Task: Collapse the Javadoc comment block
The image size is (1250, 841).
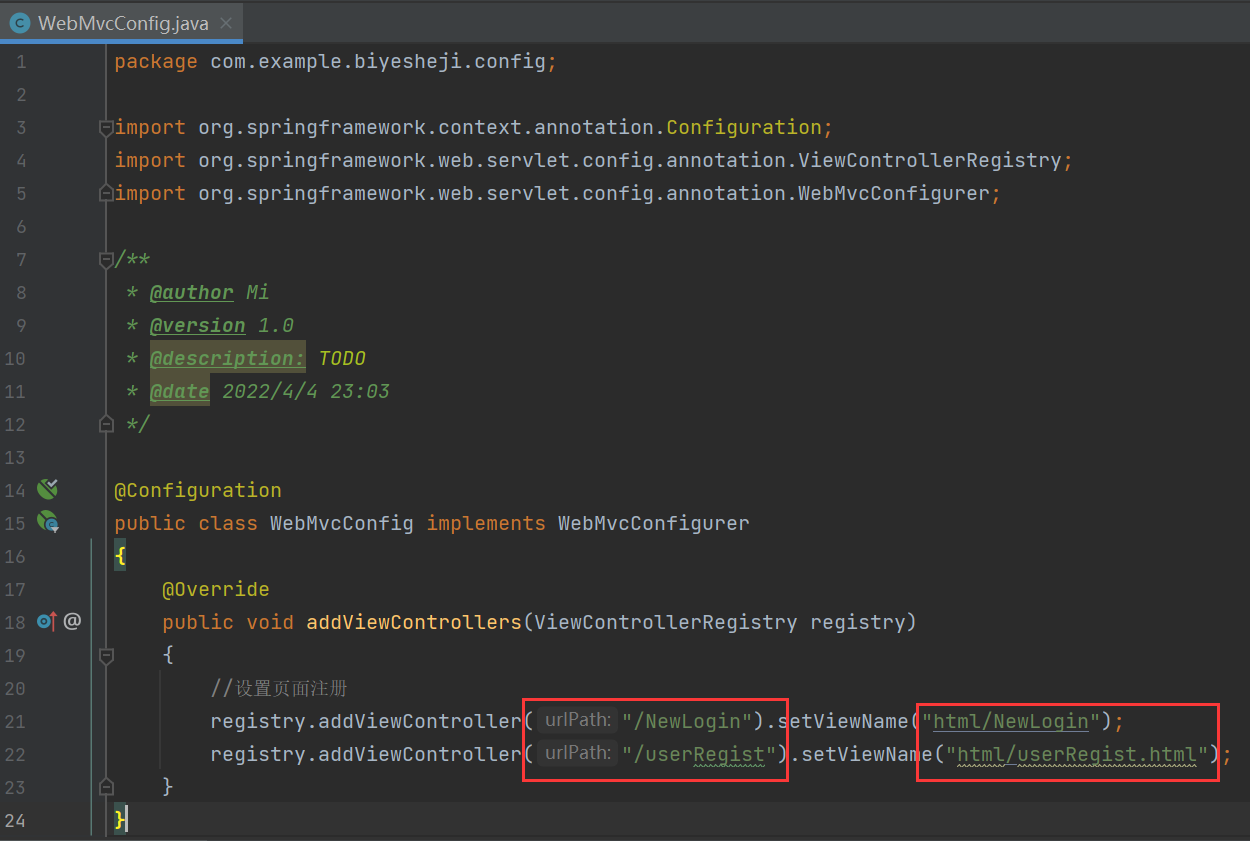Action: pos(107,259)
